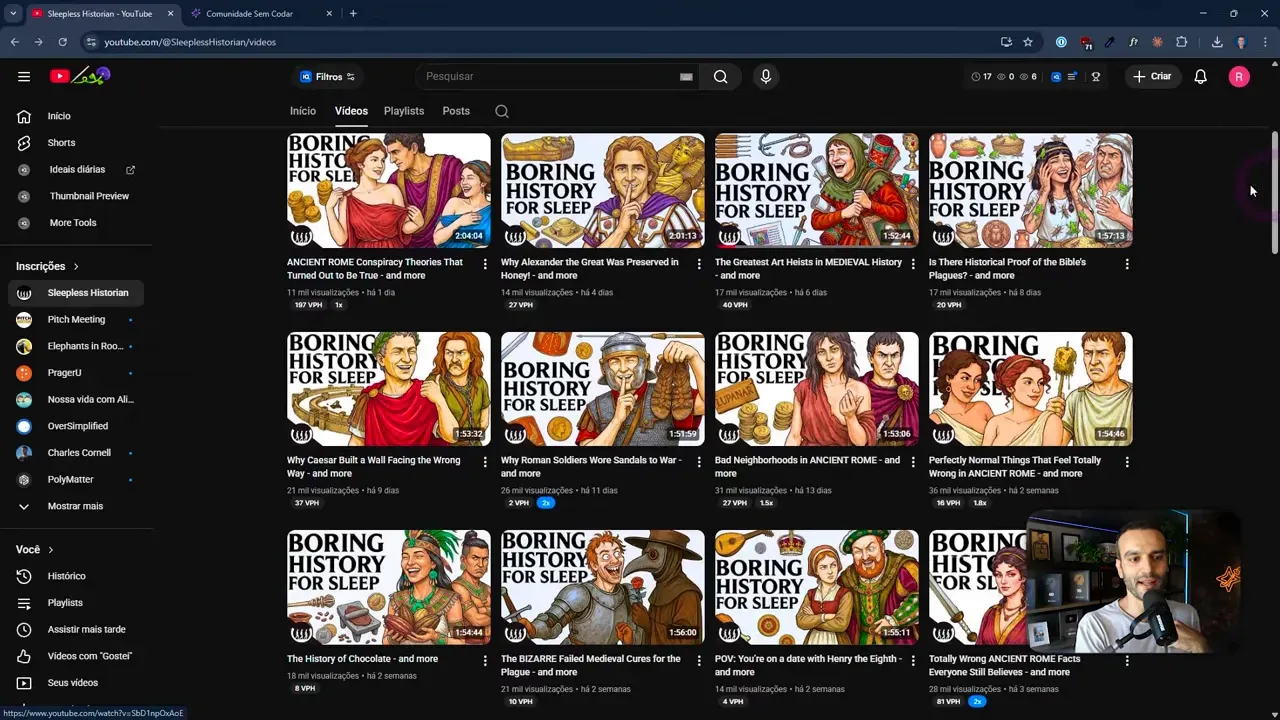Open Shorts from the sidebar
Viewport: 1280px width, 720px height.
61,142
